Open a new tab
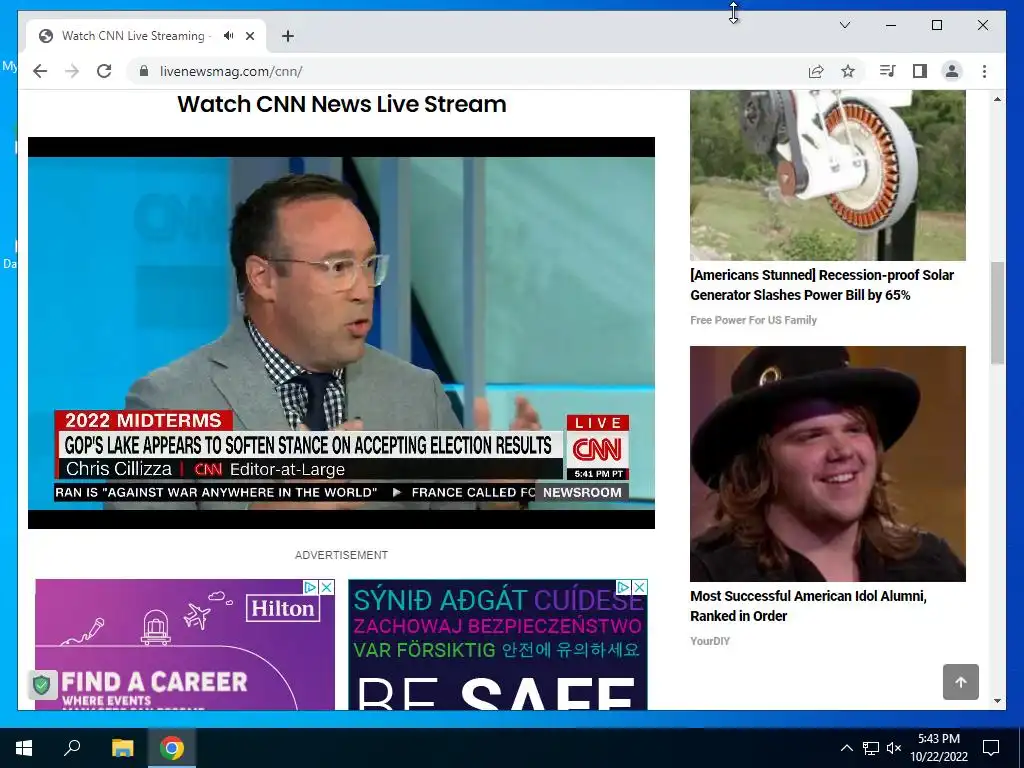 pos(288,36)
